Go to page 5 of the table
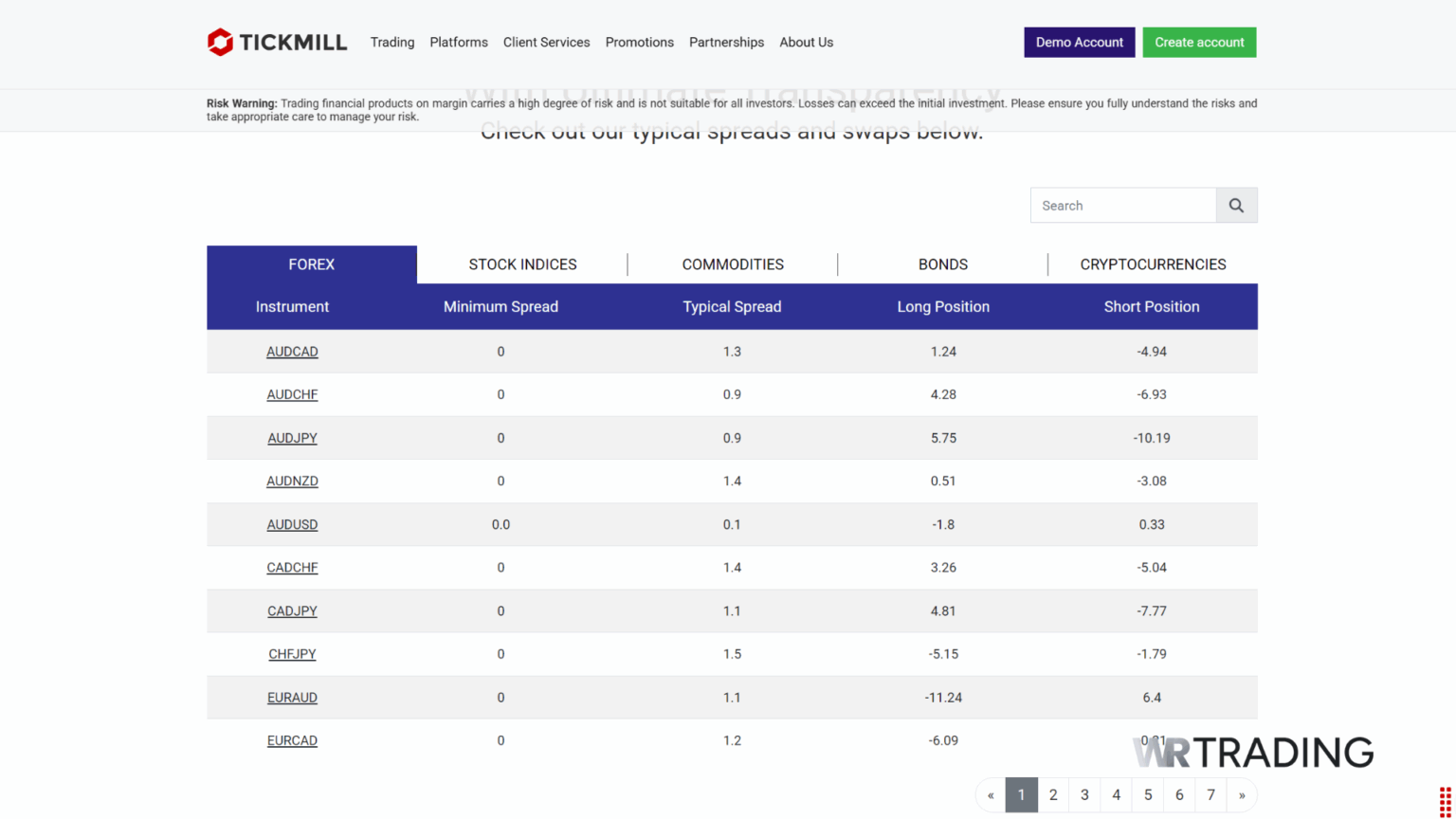The image size is (1456, 819). 1147,794
